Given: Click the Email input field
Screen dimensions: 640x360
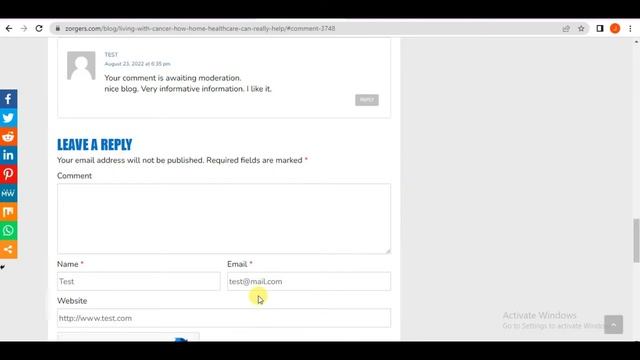Looking at the screenshot, I should (x=309, y=281).
